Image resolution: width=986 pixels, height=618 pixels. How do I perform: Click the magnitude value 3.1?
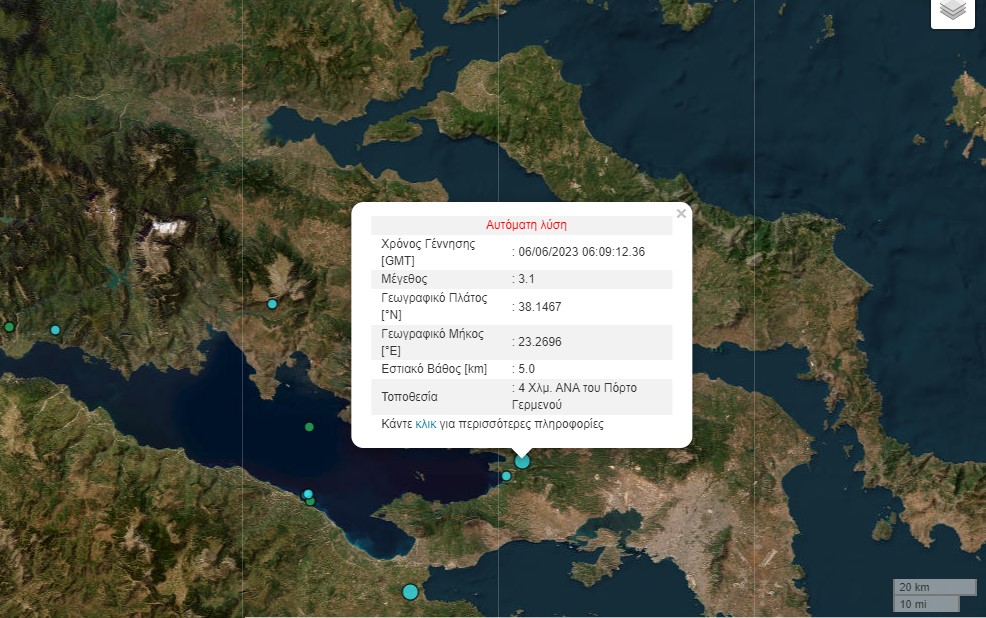pos(527,279)
